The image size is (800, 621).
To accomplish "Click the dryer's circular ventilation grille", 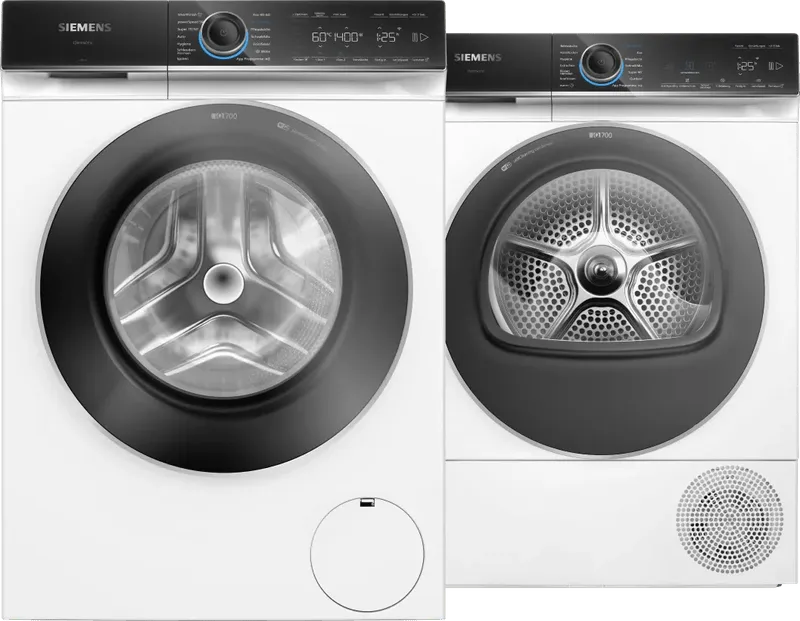I will click(730, 519).
